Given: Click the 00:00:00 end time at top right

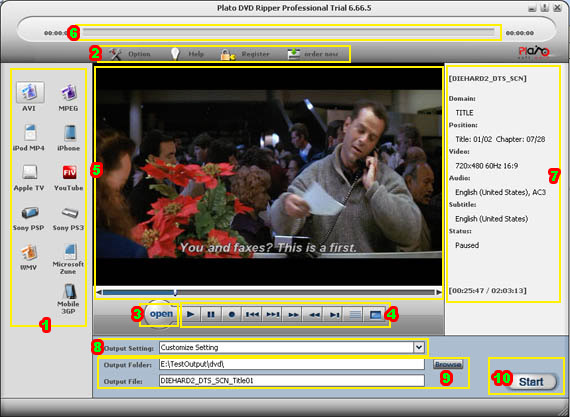Looking at the screenshot, I should 520,33.
